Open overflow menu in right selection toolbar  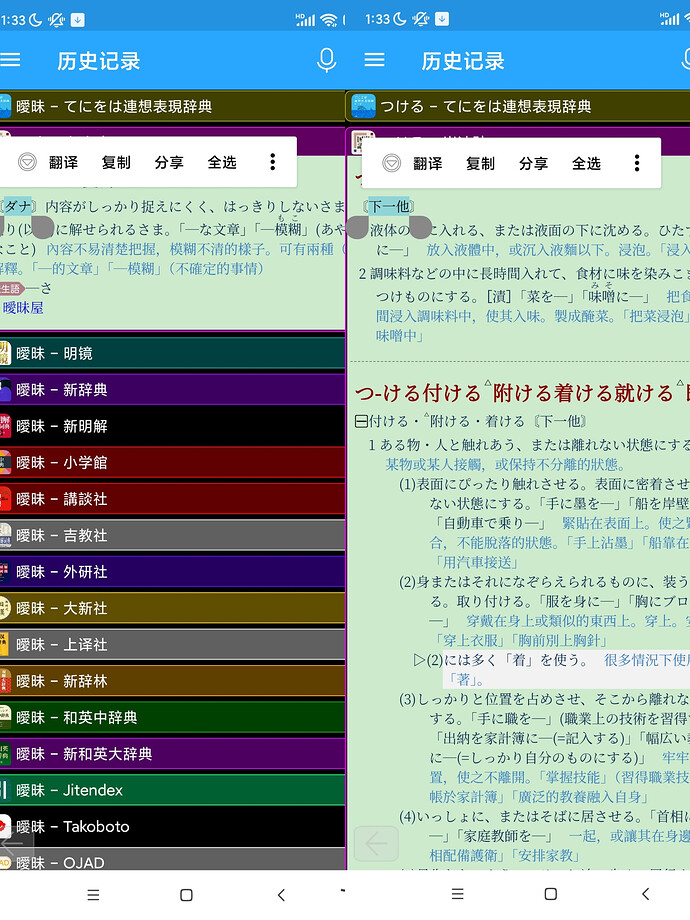click(x=637, y=163)
